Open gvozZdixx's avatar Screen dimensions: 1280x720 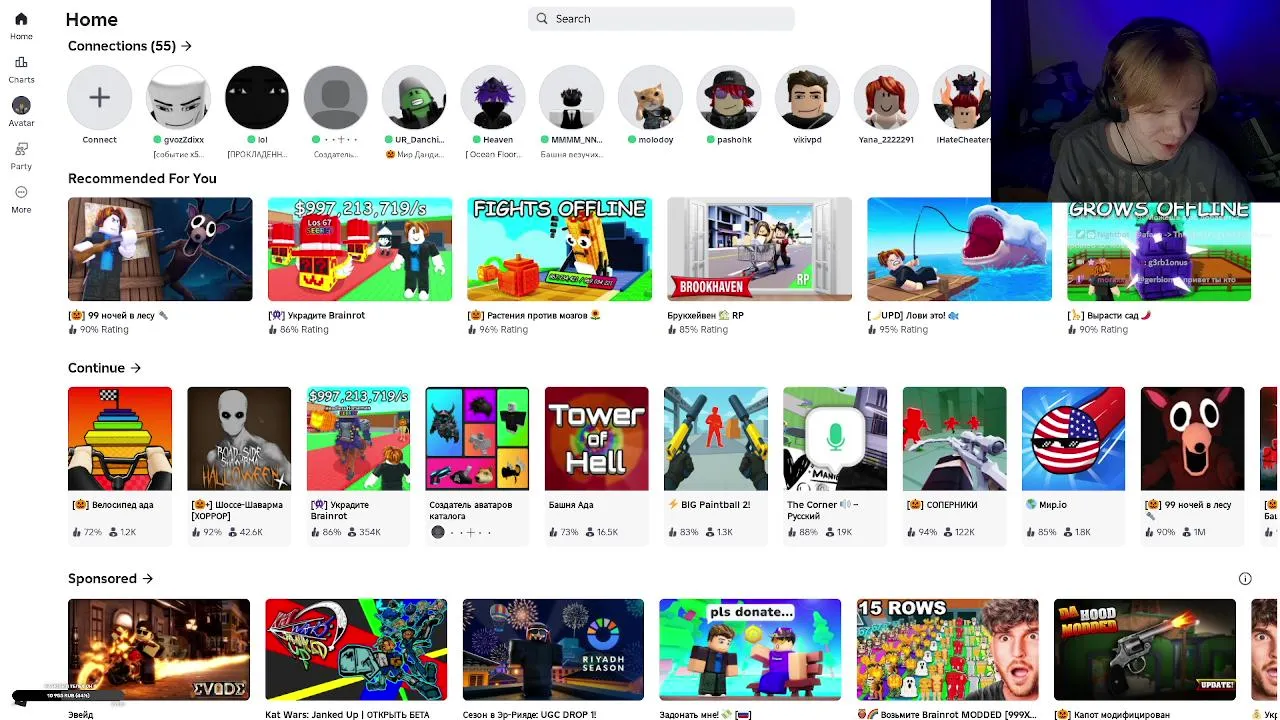pos(178,97)
